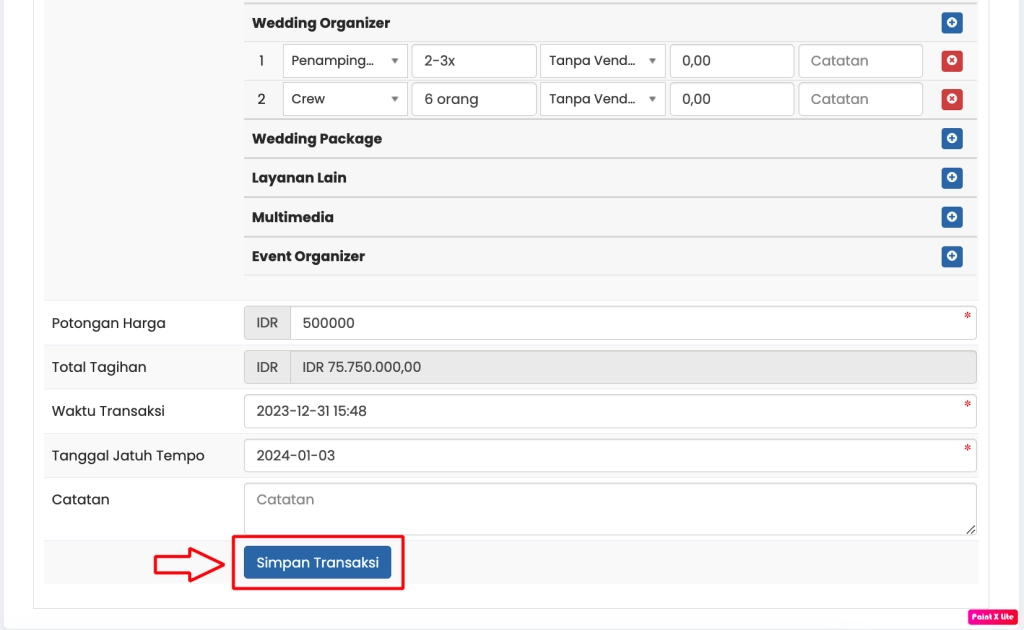The image size is (1024, 630).
Task: Add item to Wedding Package section
Action: [x=951, y=139]
